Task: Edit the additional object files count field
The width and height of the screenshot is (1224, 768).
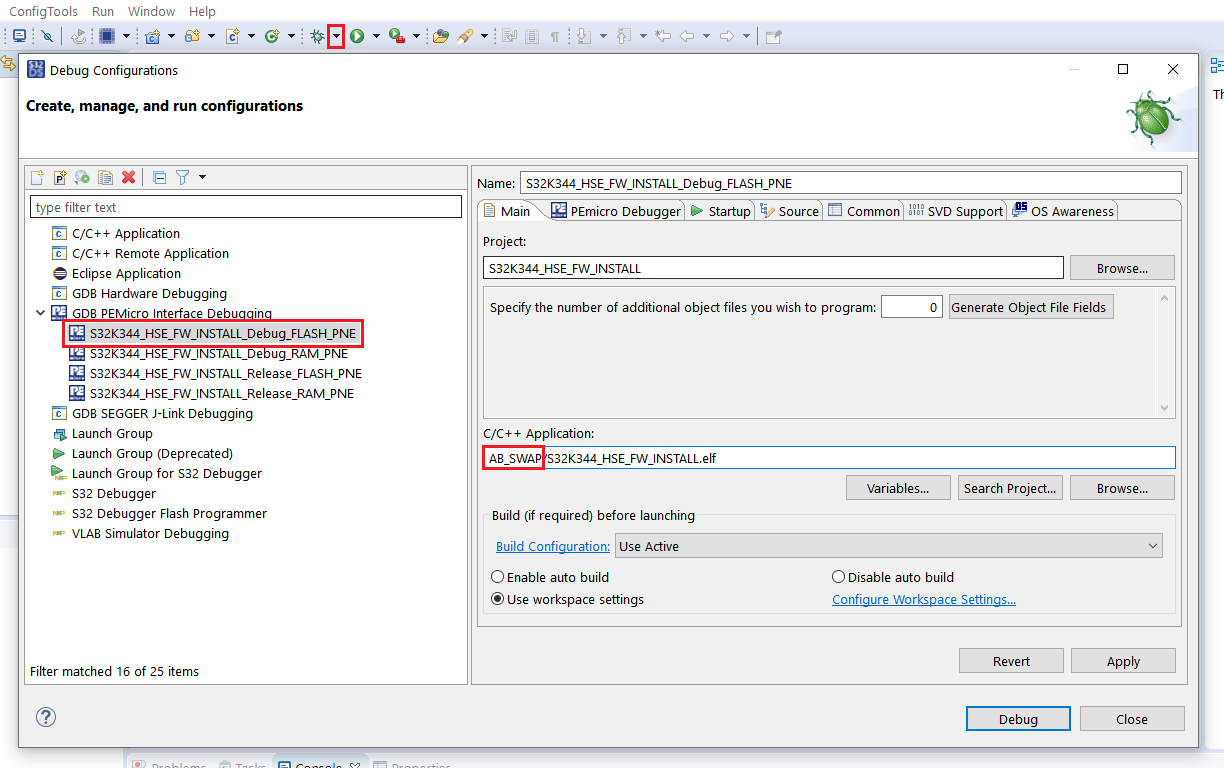Action: [911, 306]
